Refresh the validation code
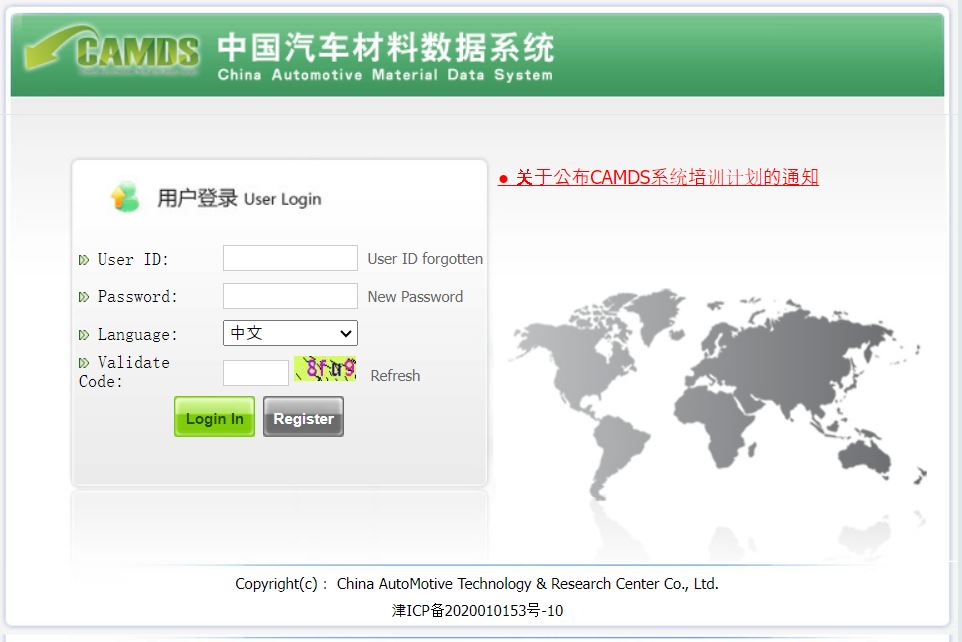The image size is (962, 642). 395,376
